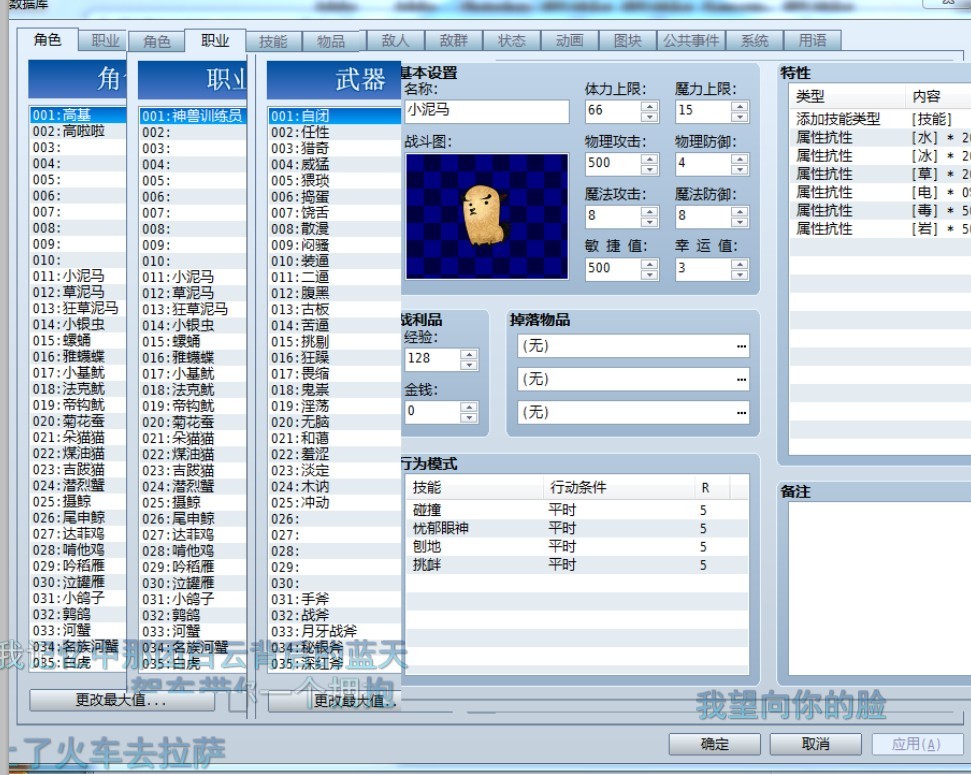This screenshot has width=971, height=775.
Task: Select weapon 033:月牙战斧
Action: 334,631
